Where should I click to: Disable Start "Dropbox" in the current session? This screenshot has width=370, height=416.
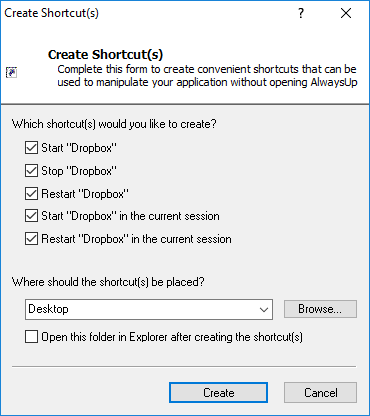tap(31, 216)
